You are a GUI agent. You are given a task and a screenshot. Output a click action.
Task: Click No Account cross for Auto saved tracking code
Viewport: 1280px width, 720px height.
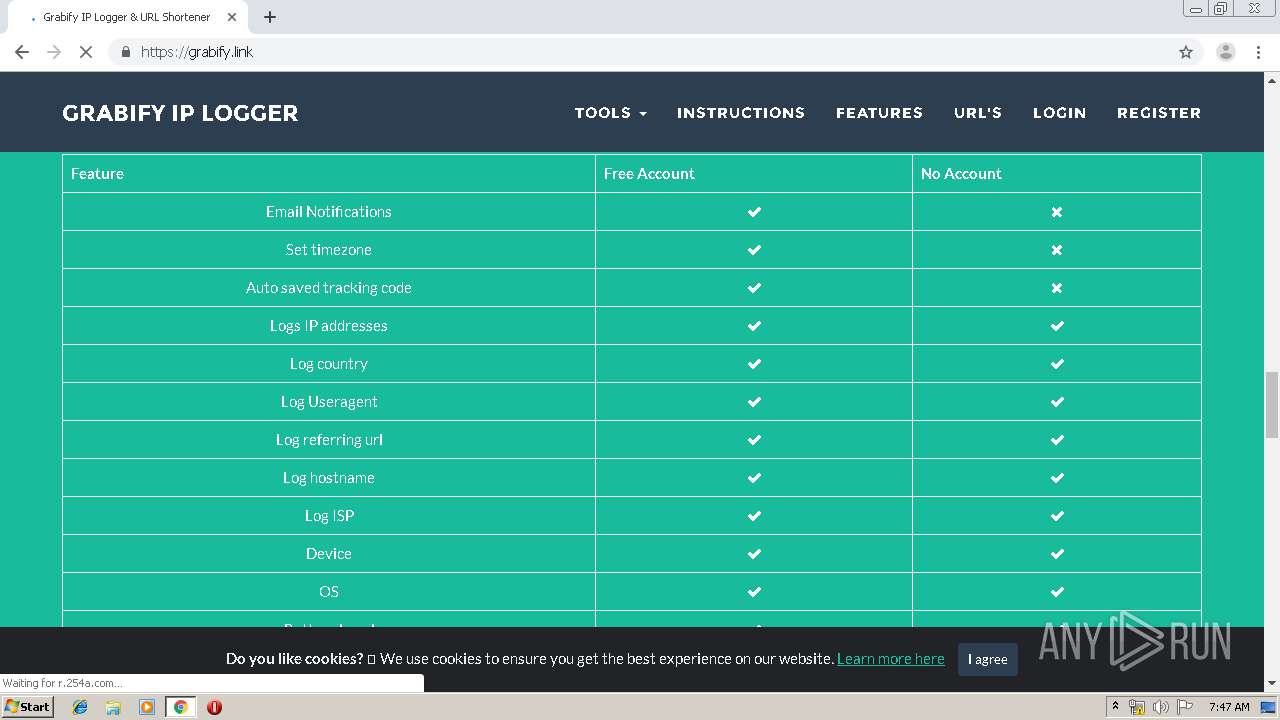click(x=1057, y=288)
